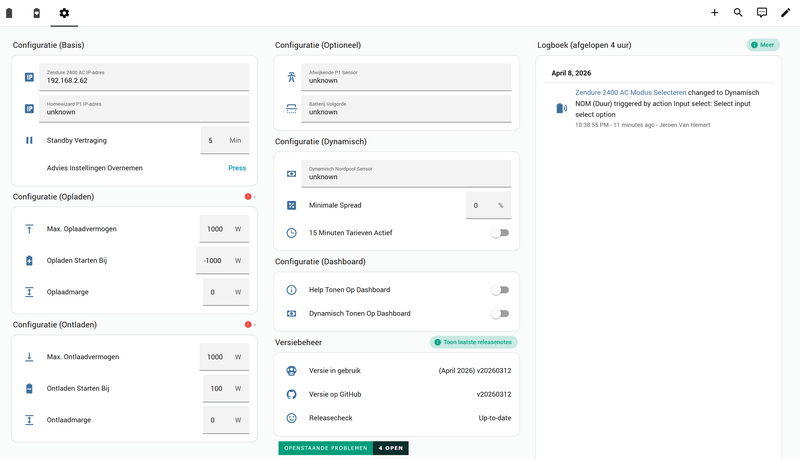Edit Dynamisch Nordpool Sensor field
Screen dimensions: 800x460
coord(406,174)
